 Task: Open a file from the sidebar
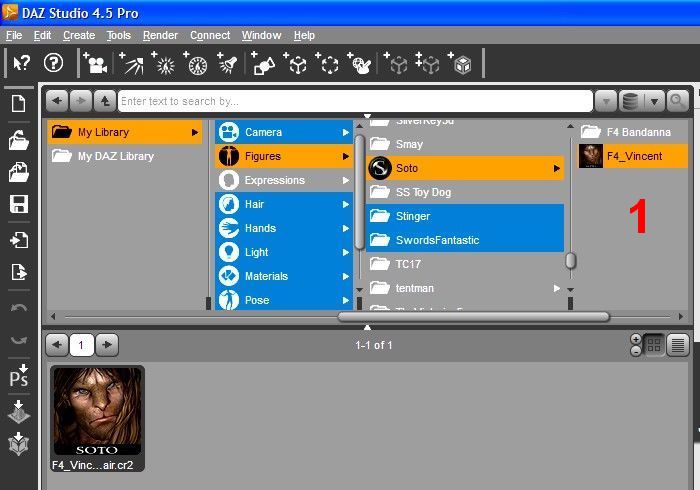[x=19, y=140]
